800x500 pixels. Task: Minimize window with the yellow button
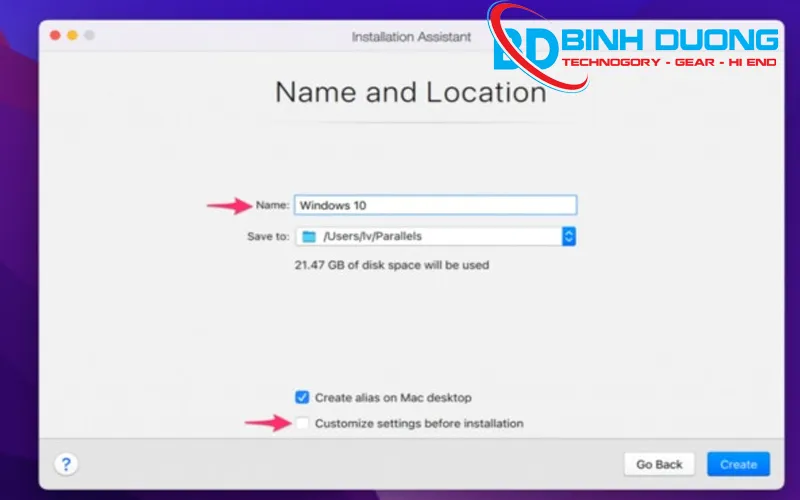tap(72, 35)
